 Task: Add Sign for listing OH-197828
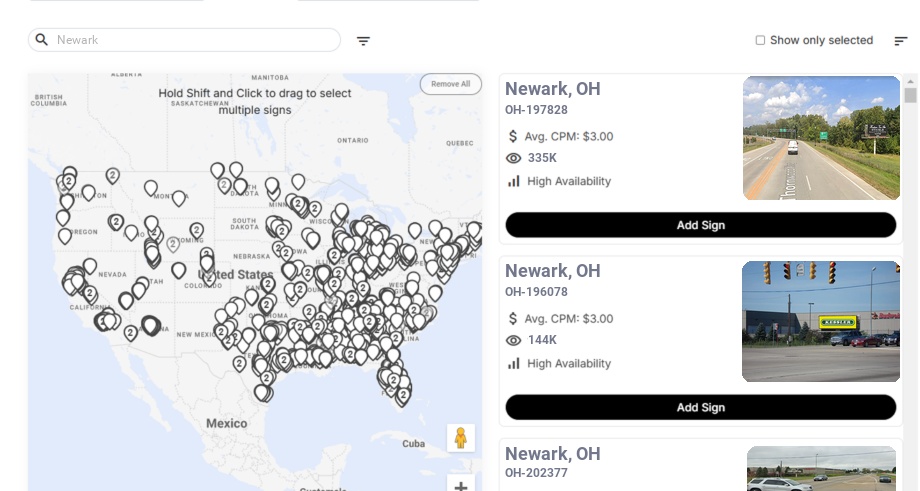pyautogui.click(x=700, y=225)
